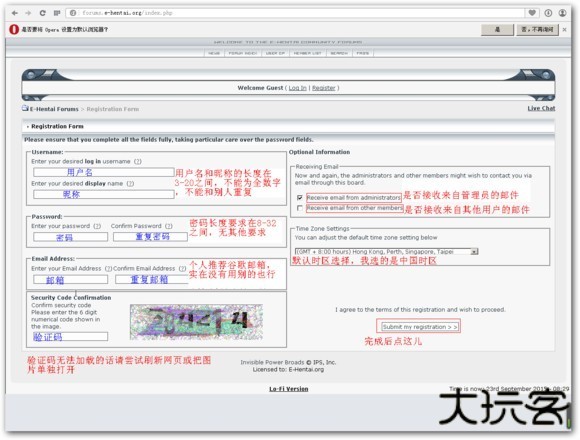Open the USER CP navigation item
This screenshot has height=440, width=580.
(x=275, y=53)
